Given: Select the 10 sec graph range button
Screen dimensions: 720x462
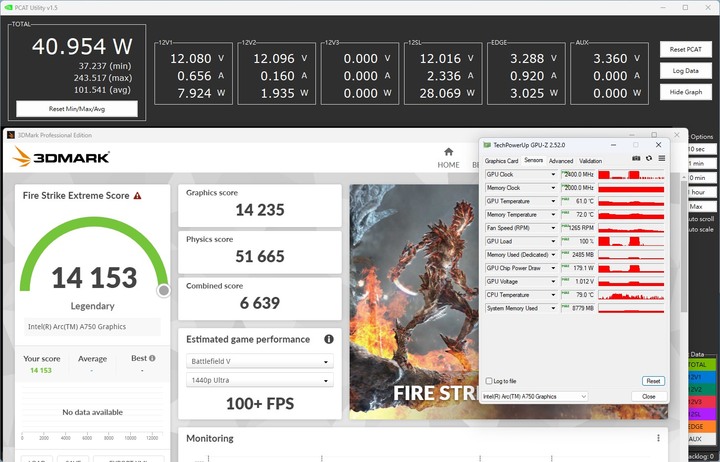Looking at the screenshot, I should pos(701,149).
